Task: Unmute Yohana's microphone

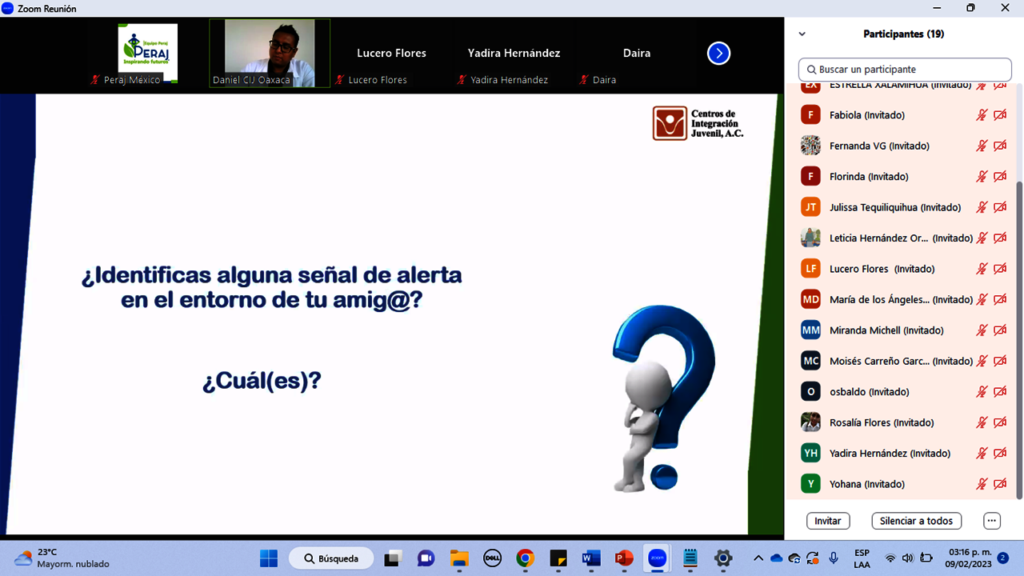Action: pos(982,483)
